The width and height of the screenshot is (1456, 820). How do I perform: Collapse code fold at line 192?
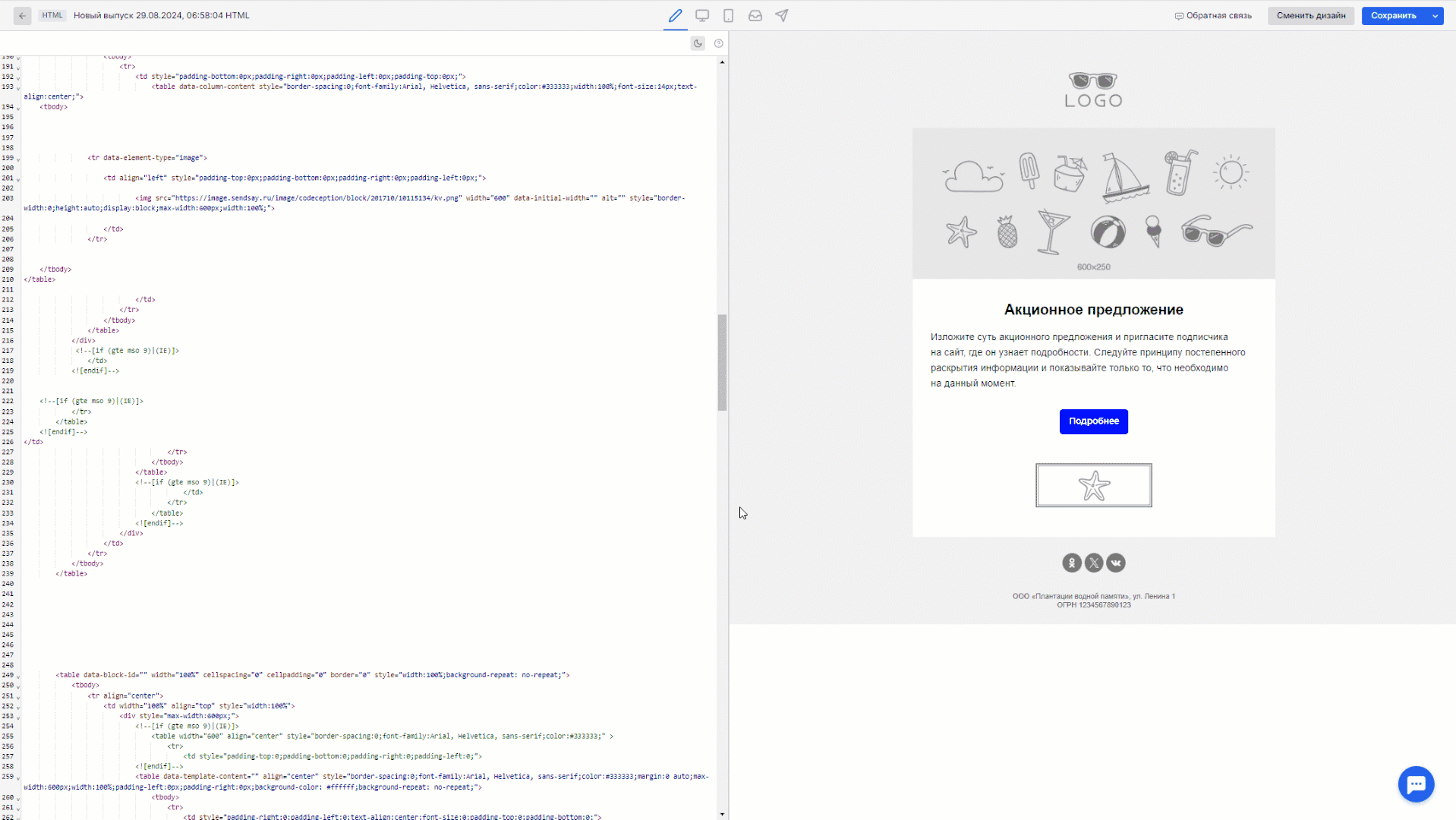pyautogui.click(x=19, y=77)
